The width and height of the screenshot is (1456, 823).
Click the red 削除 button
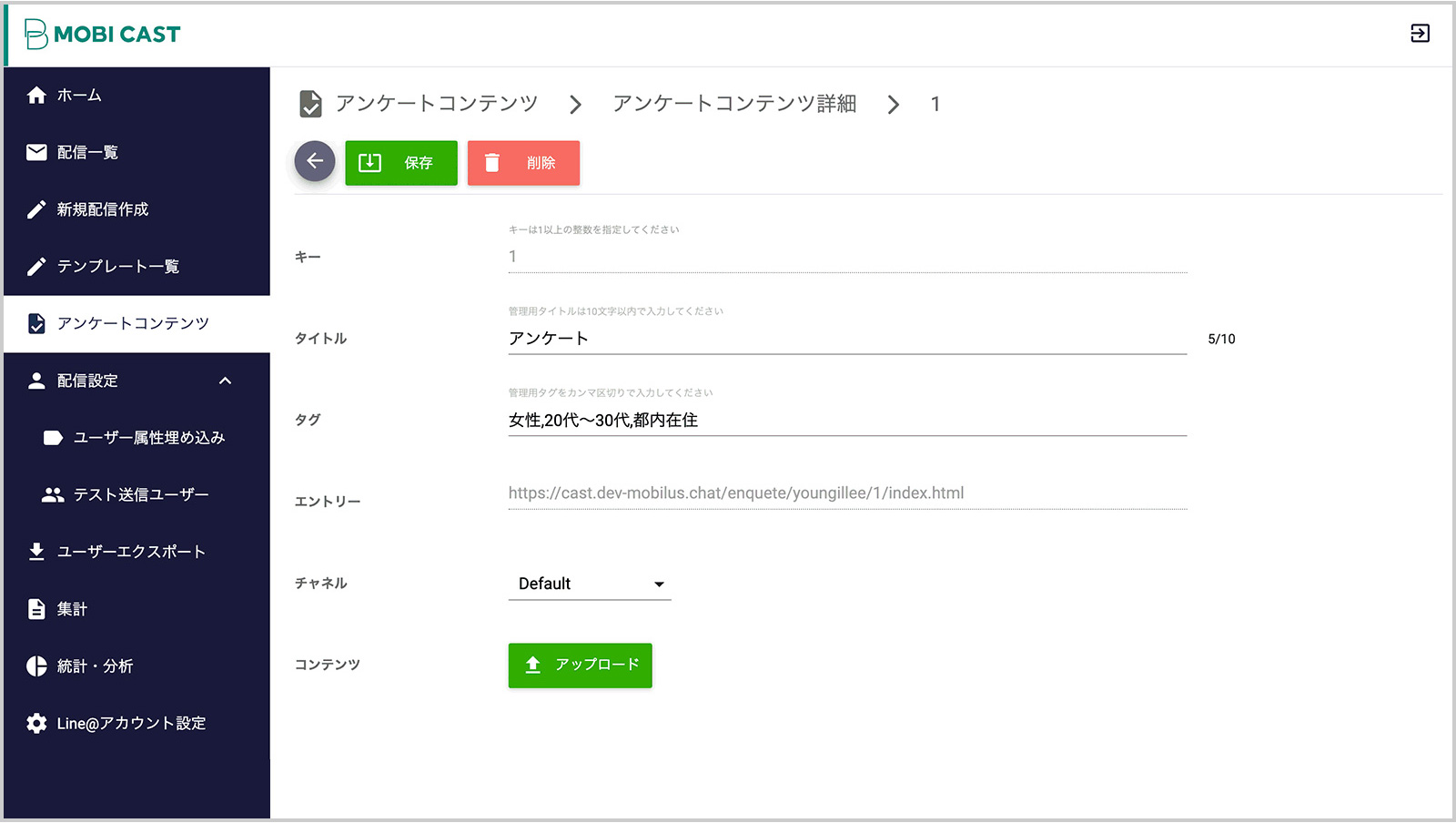tap(523, 163)
